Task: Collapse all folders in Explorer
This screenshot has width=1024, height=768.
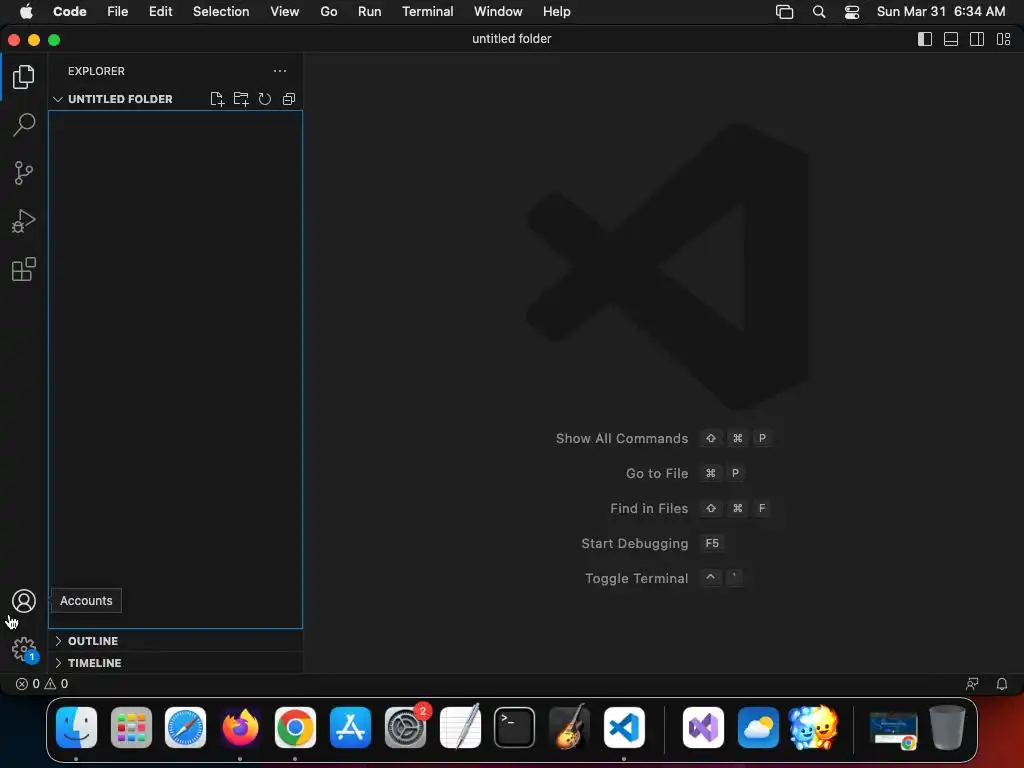Action: 289,99
